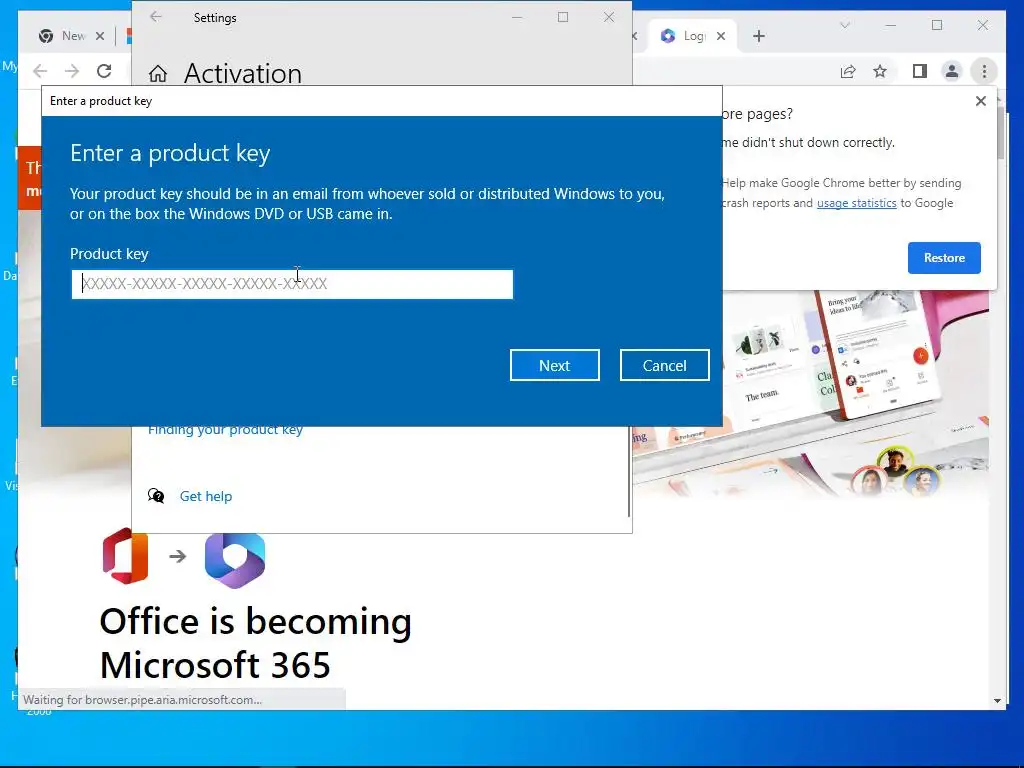The width and height of the screenshot is (1024, 768).
Task: Minimize the Settings window
Action: (517, 17)
